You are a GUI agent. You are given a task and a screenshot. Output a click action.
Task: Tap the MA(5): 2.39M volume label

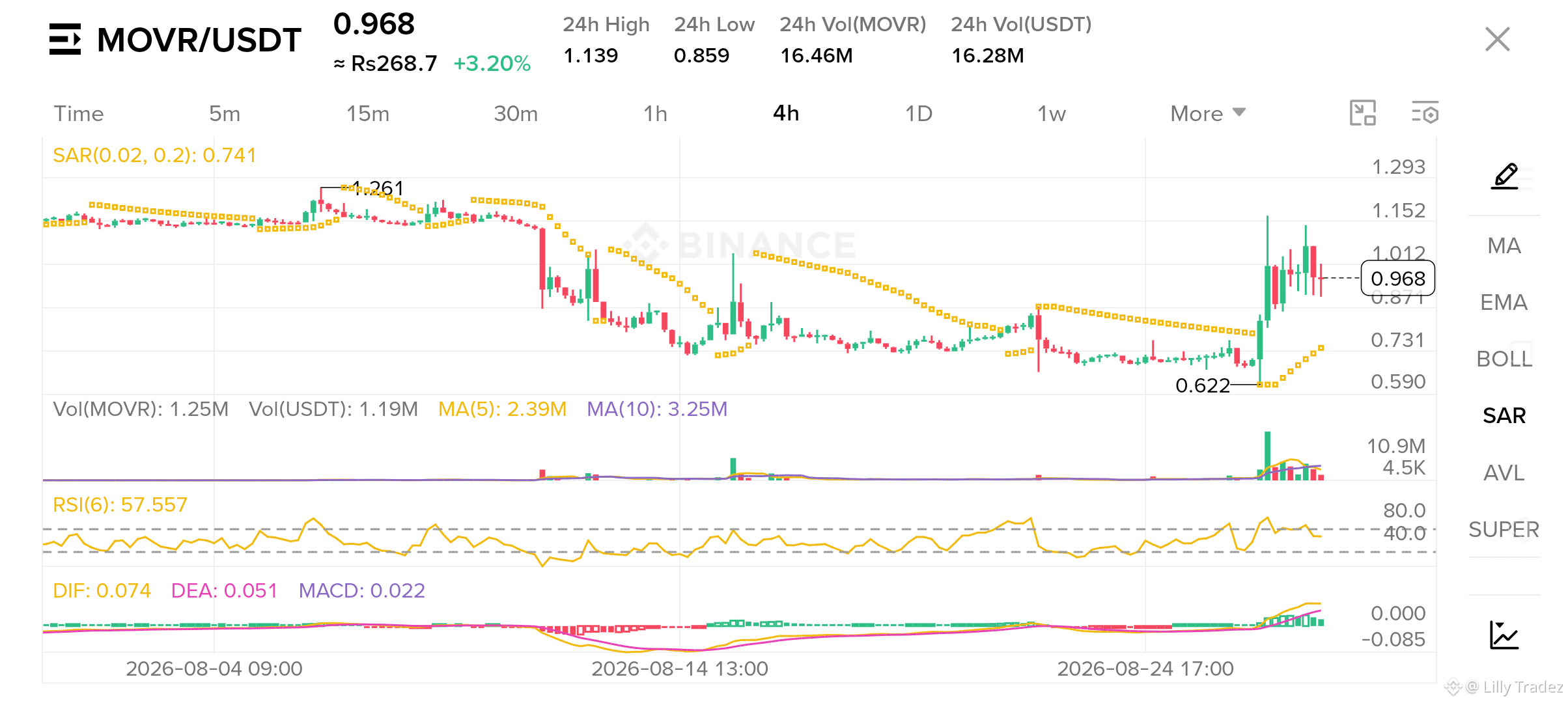pyautogui.click(x=502, y=409)
